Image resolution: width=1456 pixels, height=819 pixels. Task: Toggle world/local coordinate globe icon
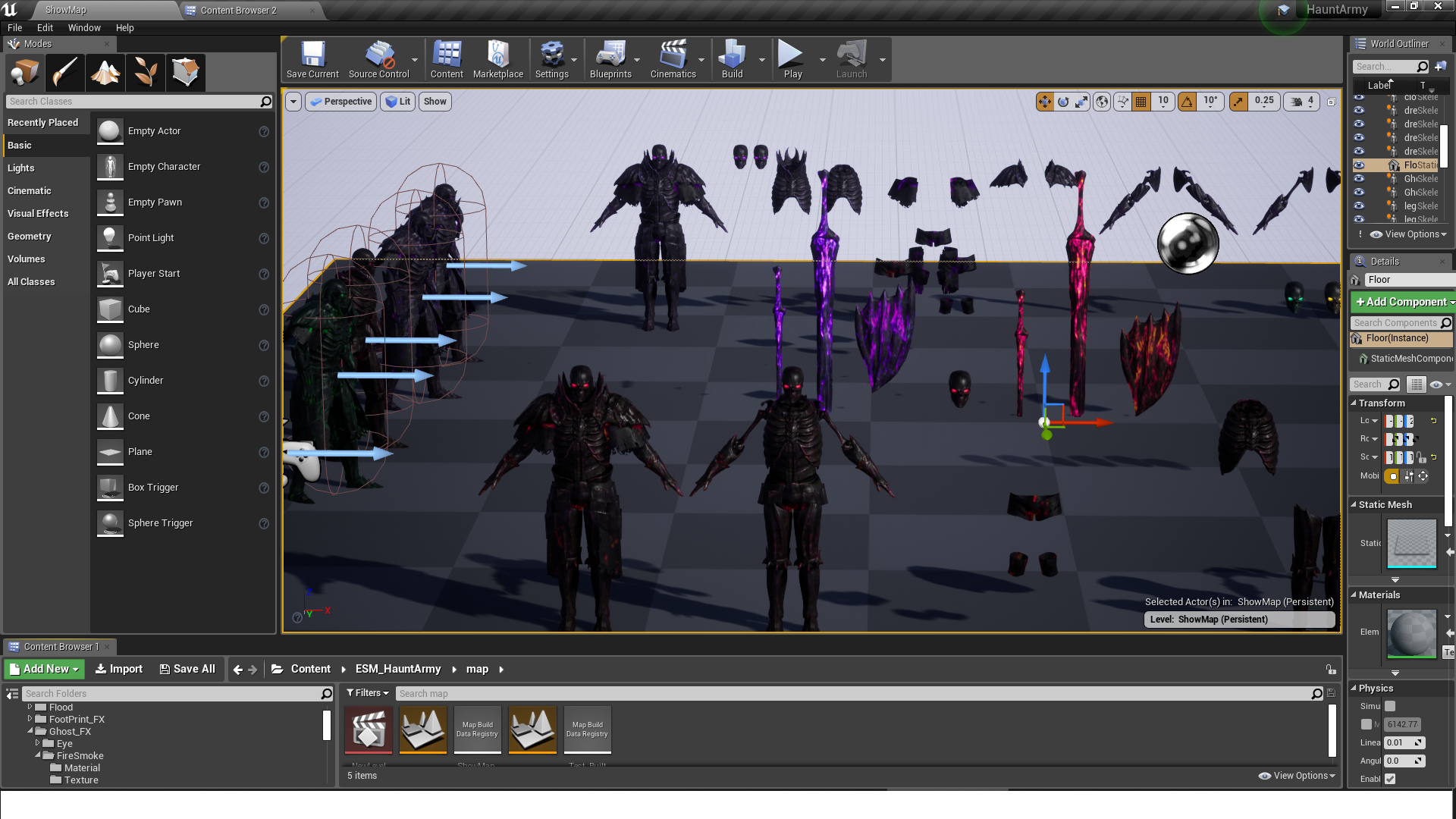[x=1102, y=102]
